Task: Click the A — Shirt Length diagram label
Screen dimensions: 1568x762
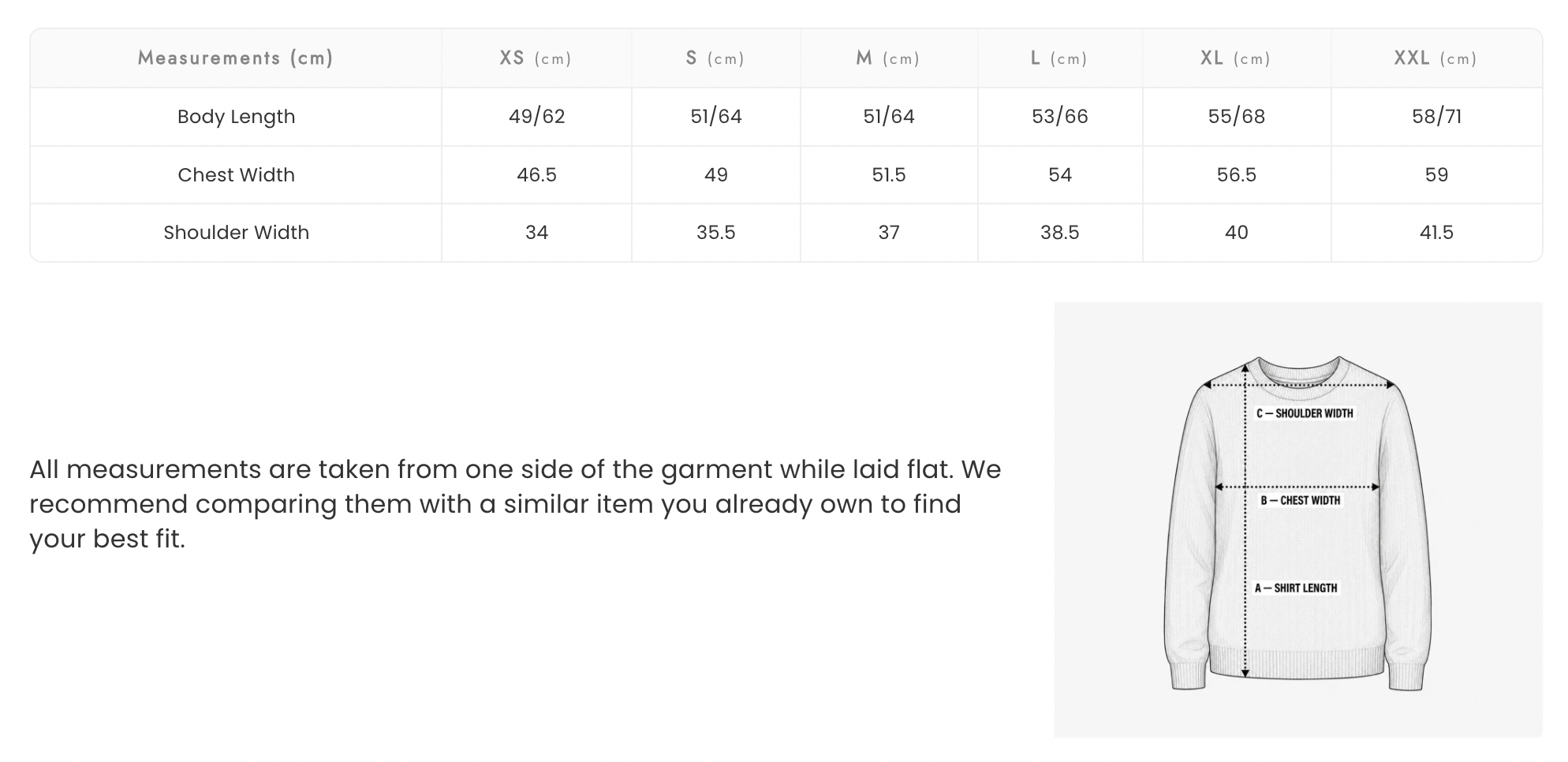Action: pyautogui.click(x=1297, y=588)
